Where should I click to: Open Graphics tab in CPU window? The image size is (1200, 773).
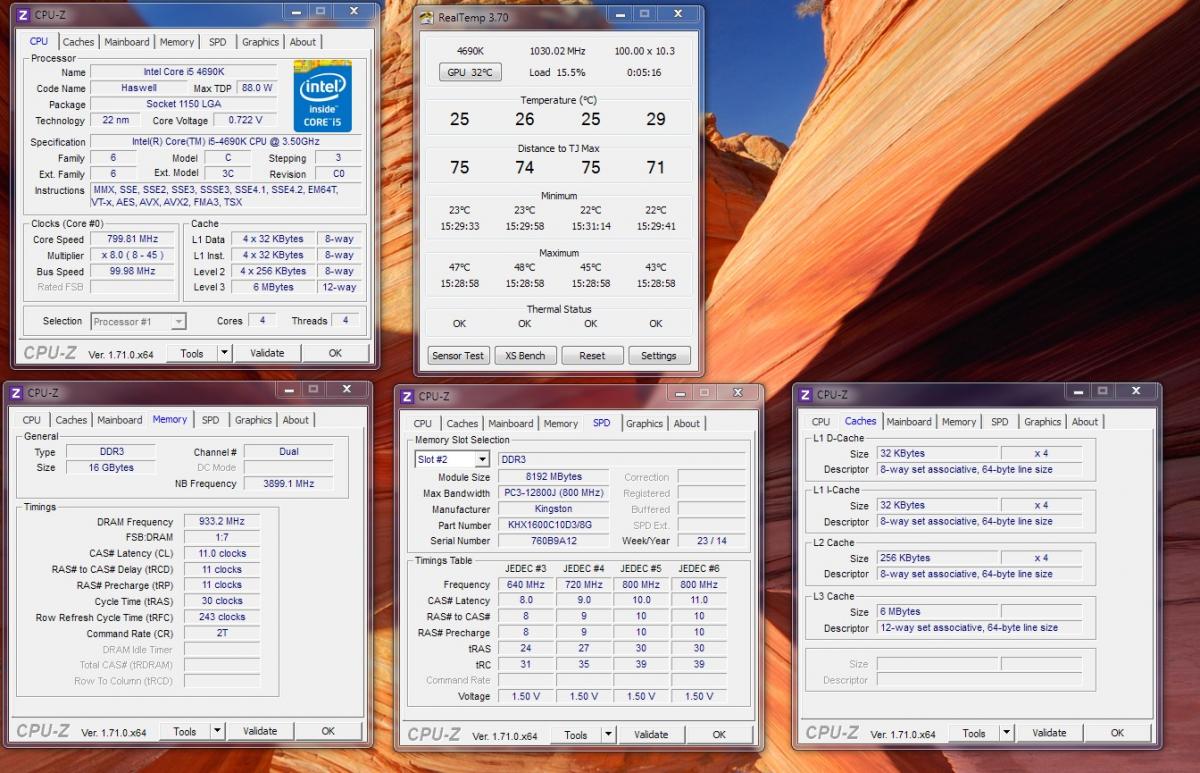[260, 42]
